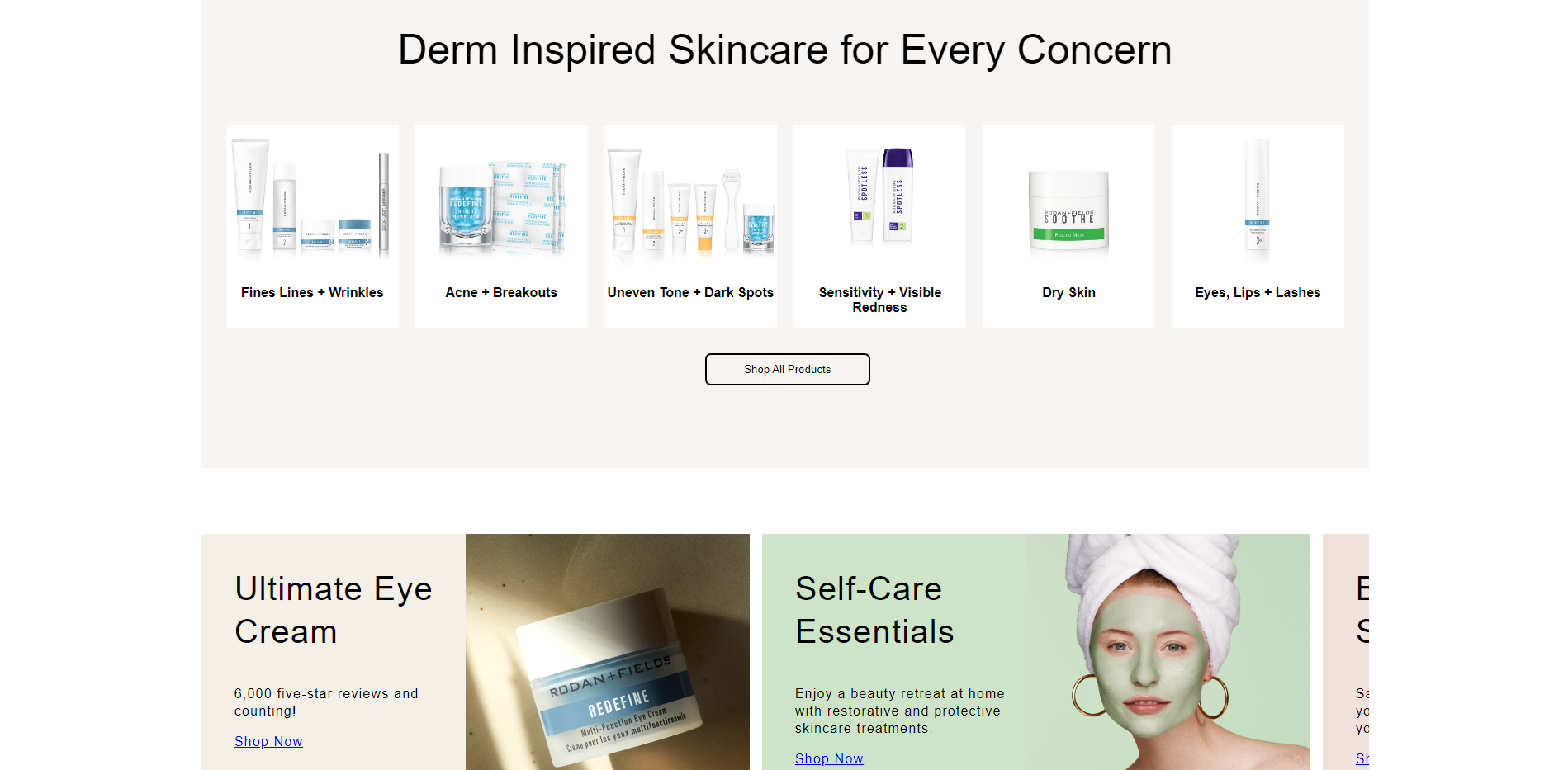Open Shop Now under Ultimate Eye Cream
Screen dimensions: 1568x770
268,741
